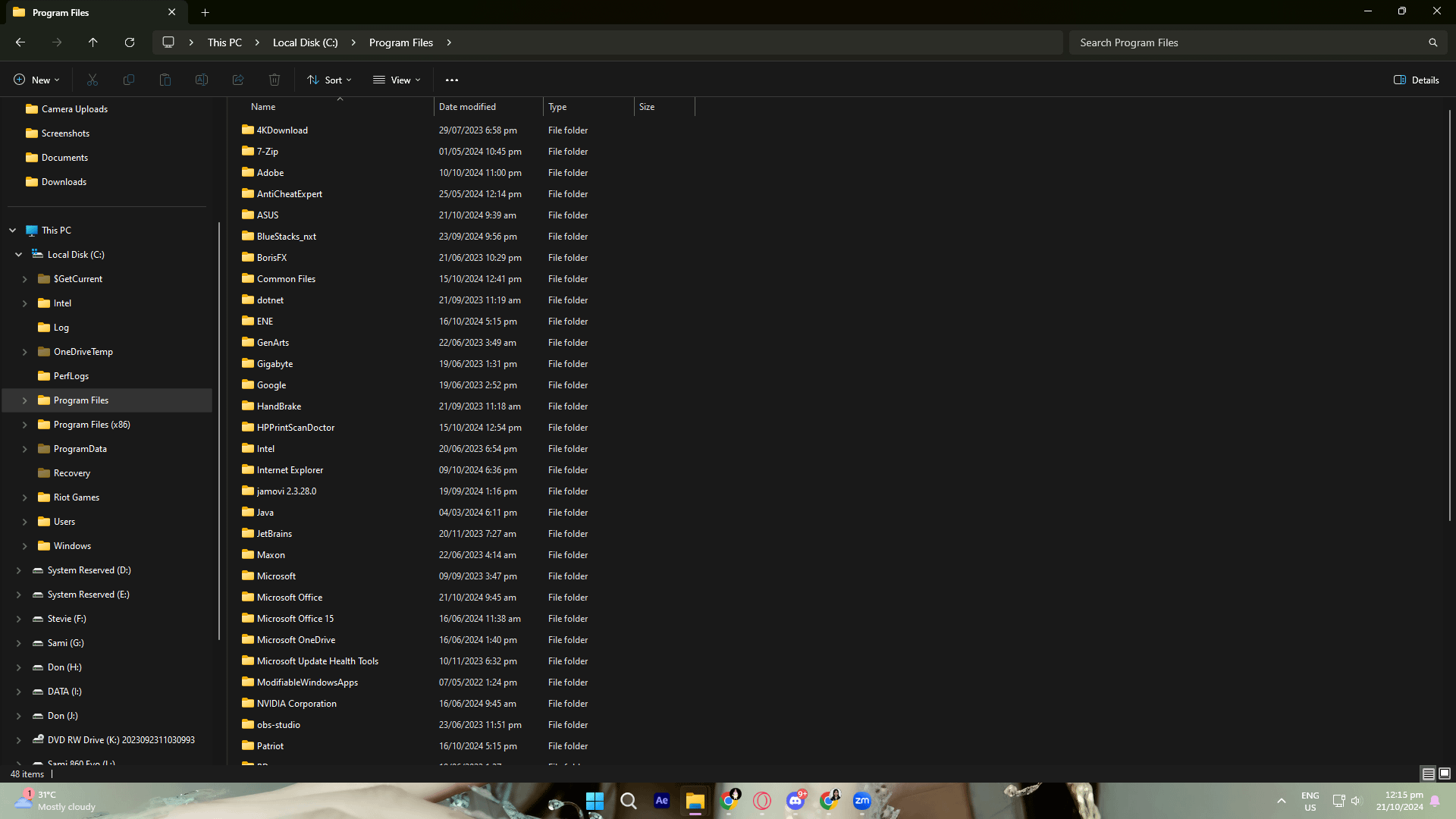Select the HandBrake folder
The height and width of the screenshot is (819, 1456).
click(x=279, y=406)
